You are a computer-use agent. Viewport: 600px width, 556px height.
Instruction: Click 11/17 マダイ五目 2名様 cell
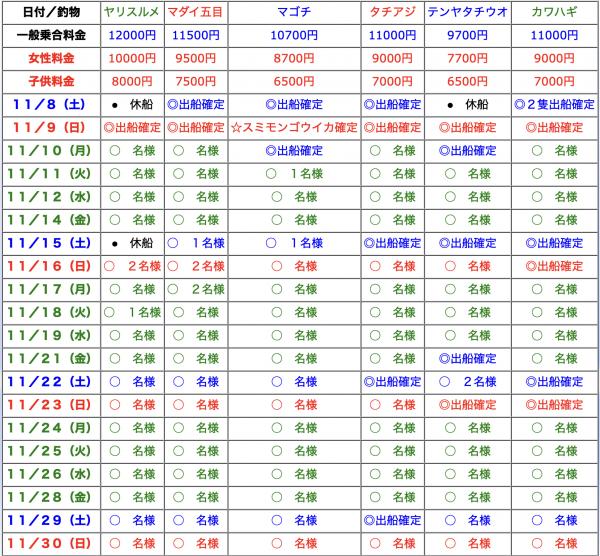tap(196, 289)
